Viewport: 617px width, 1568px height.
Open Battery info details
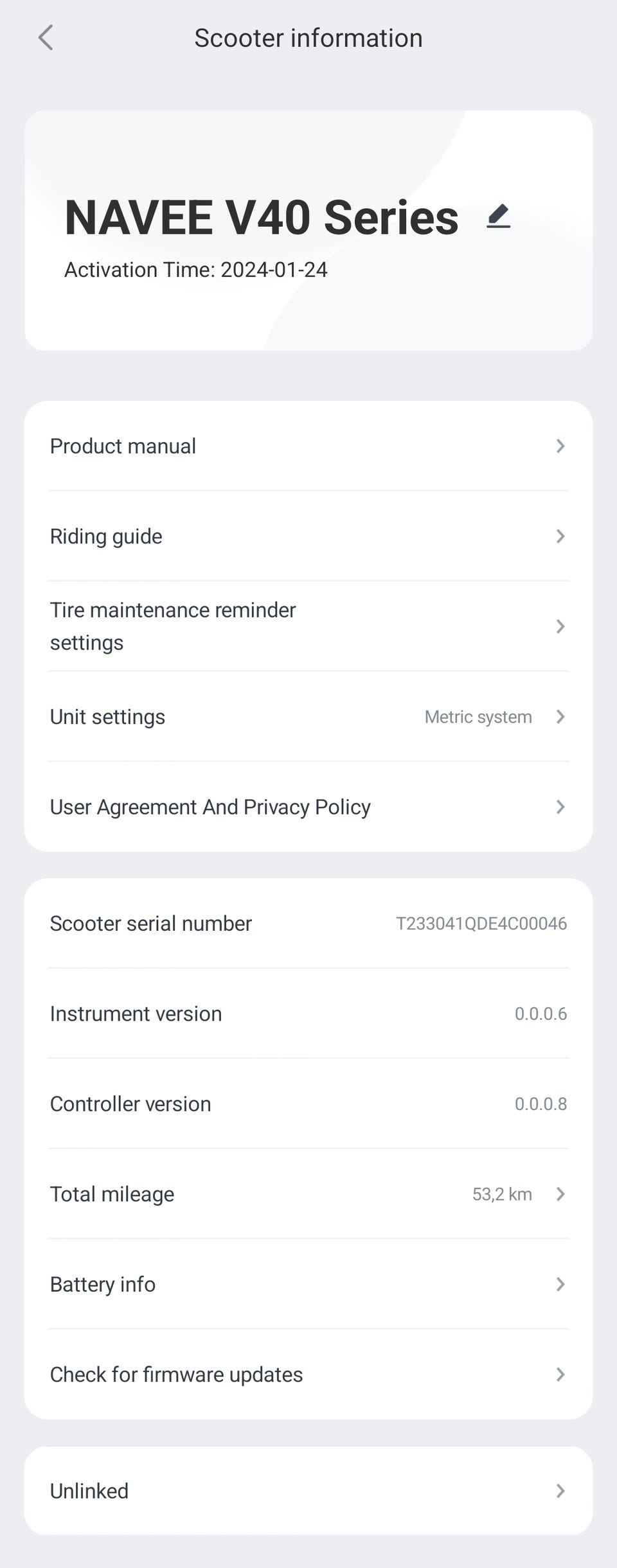coord(103,1284)
